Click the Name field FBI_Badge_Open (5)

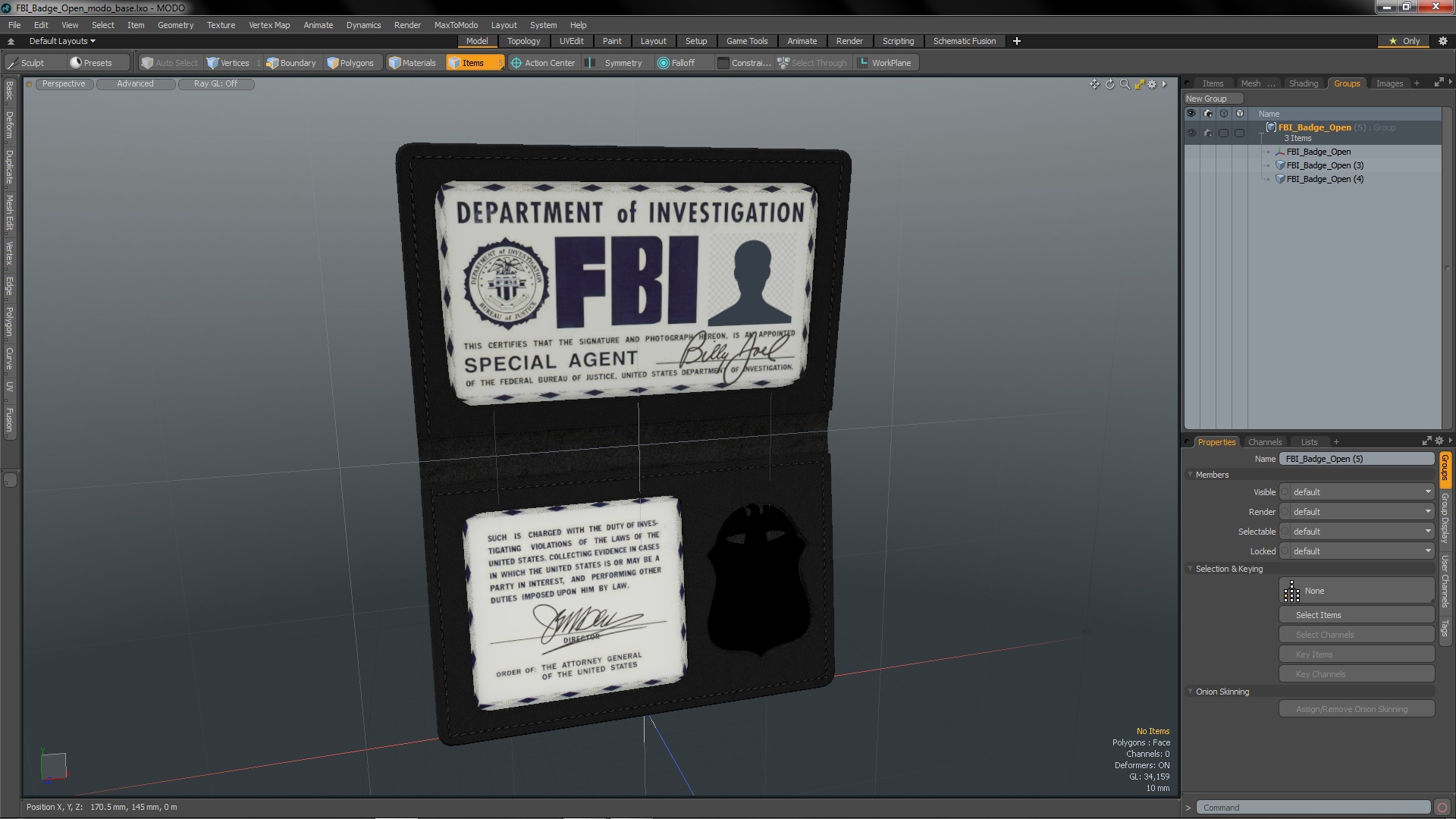[x=1357, y=459]
